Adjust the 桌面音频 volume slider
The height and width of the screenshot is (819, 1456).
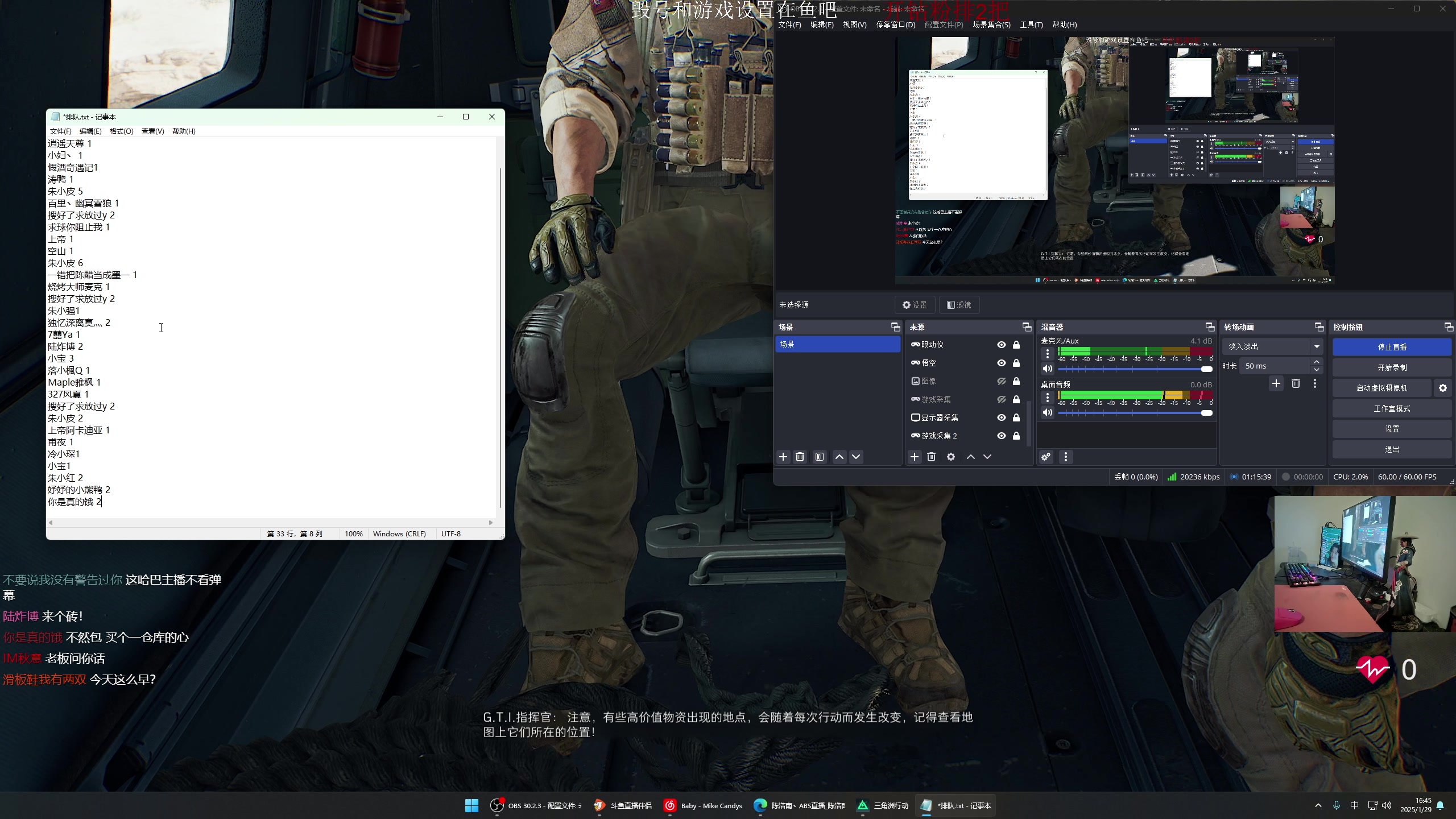click(1206, 413)
